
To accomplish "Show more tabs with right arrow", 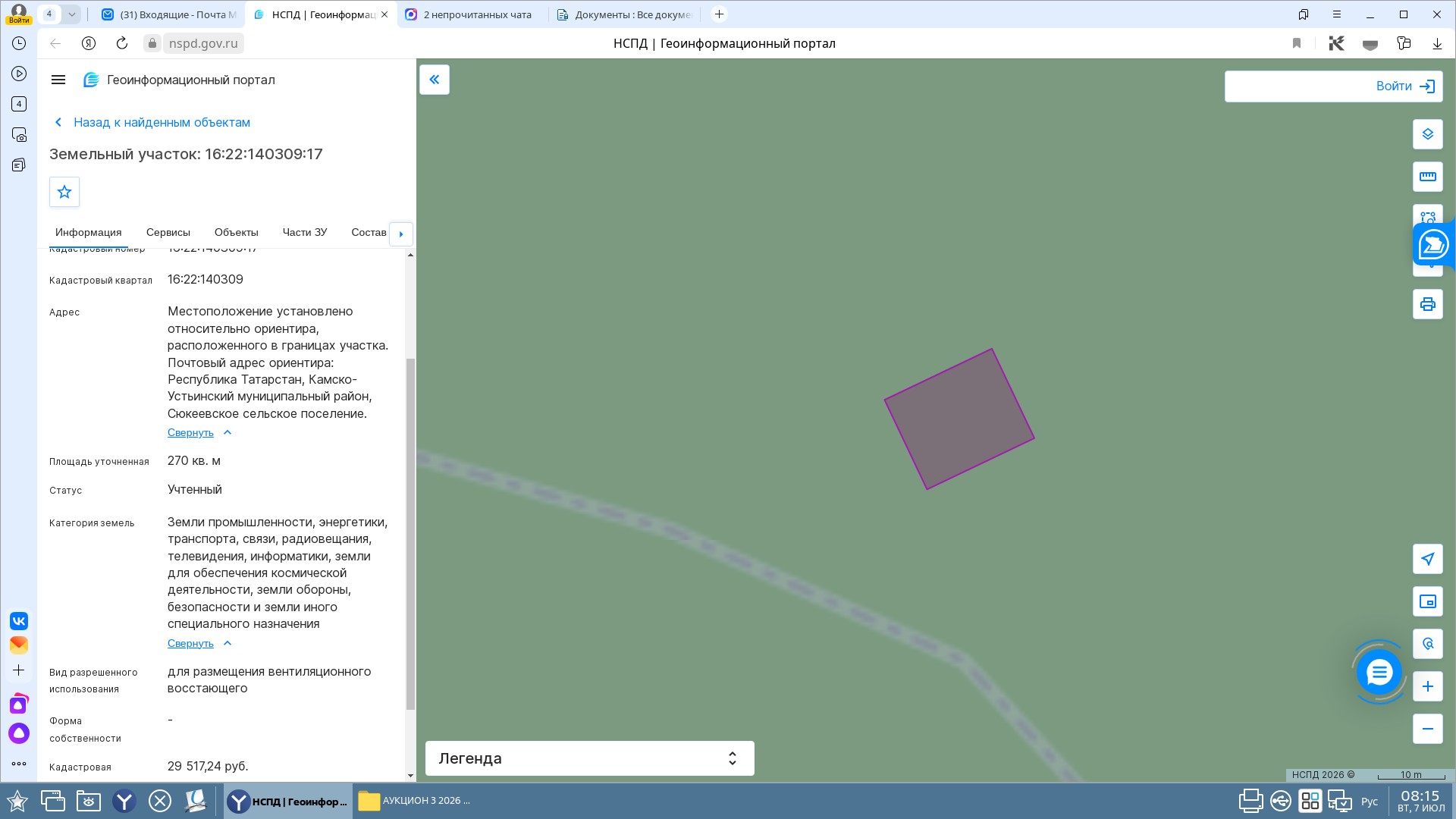I will pos(401,234).
